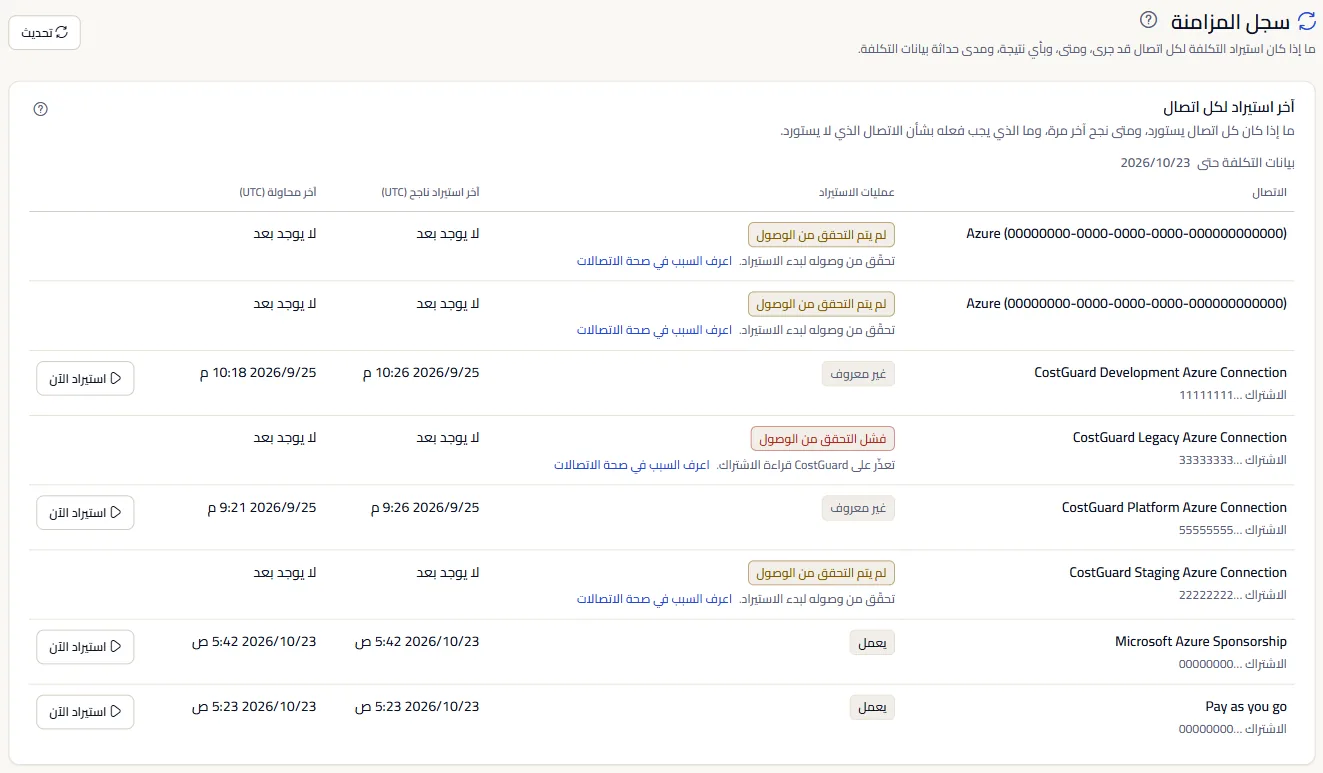
Task: Click subscription ID 11111111 under Development connection
Action: pos(1232,395)
